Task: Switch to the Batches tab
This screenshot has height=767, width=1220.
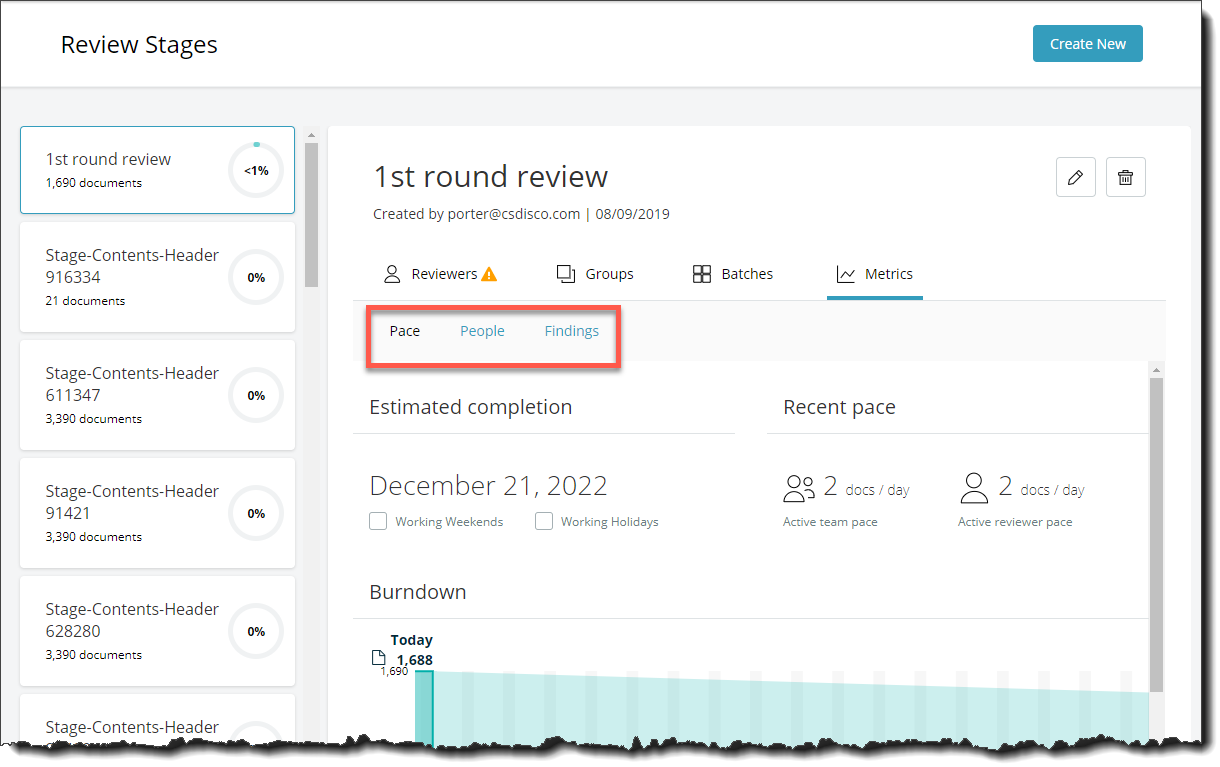Action: tap(733, 273)
